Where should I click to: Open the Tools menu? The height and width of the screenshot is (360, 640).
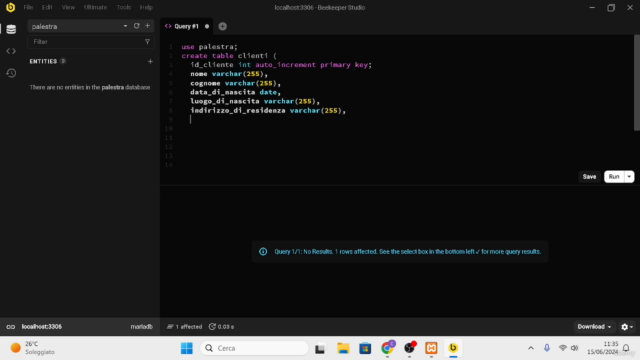124,7
